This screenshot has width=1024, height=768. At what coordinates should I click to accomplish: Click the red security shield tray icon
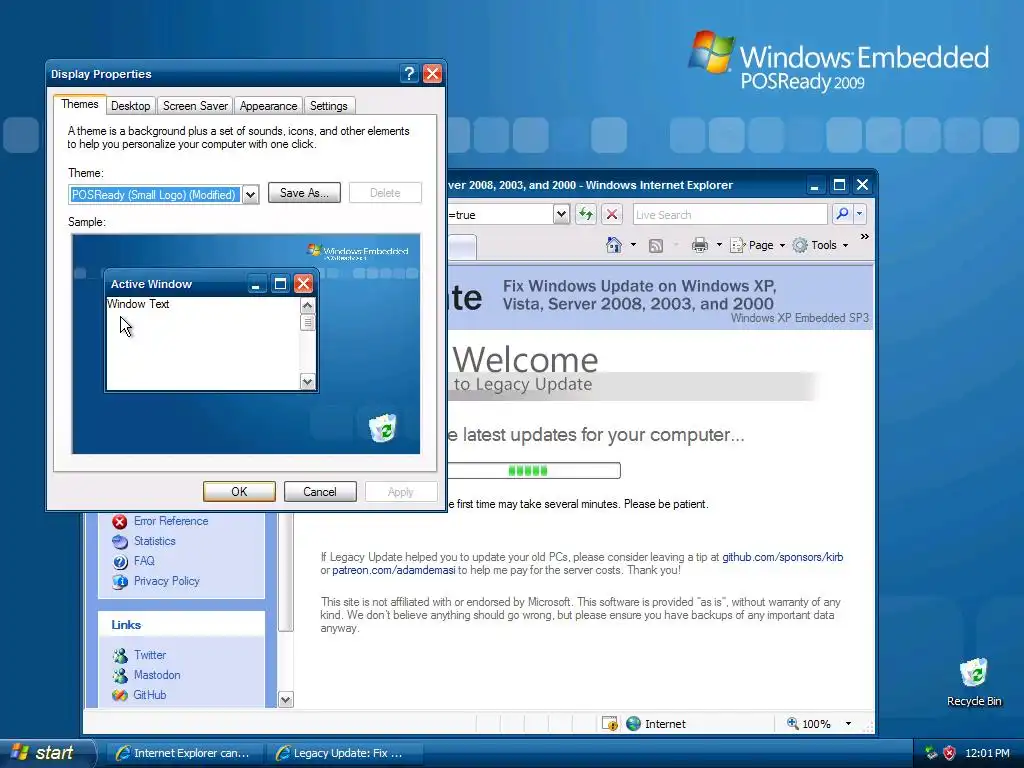950,753
